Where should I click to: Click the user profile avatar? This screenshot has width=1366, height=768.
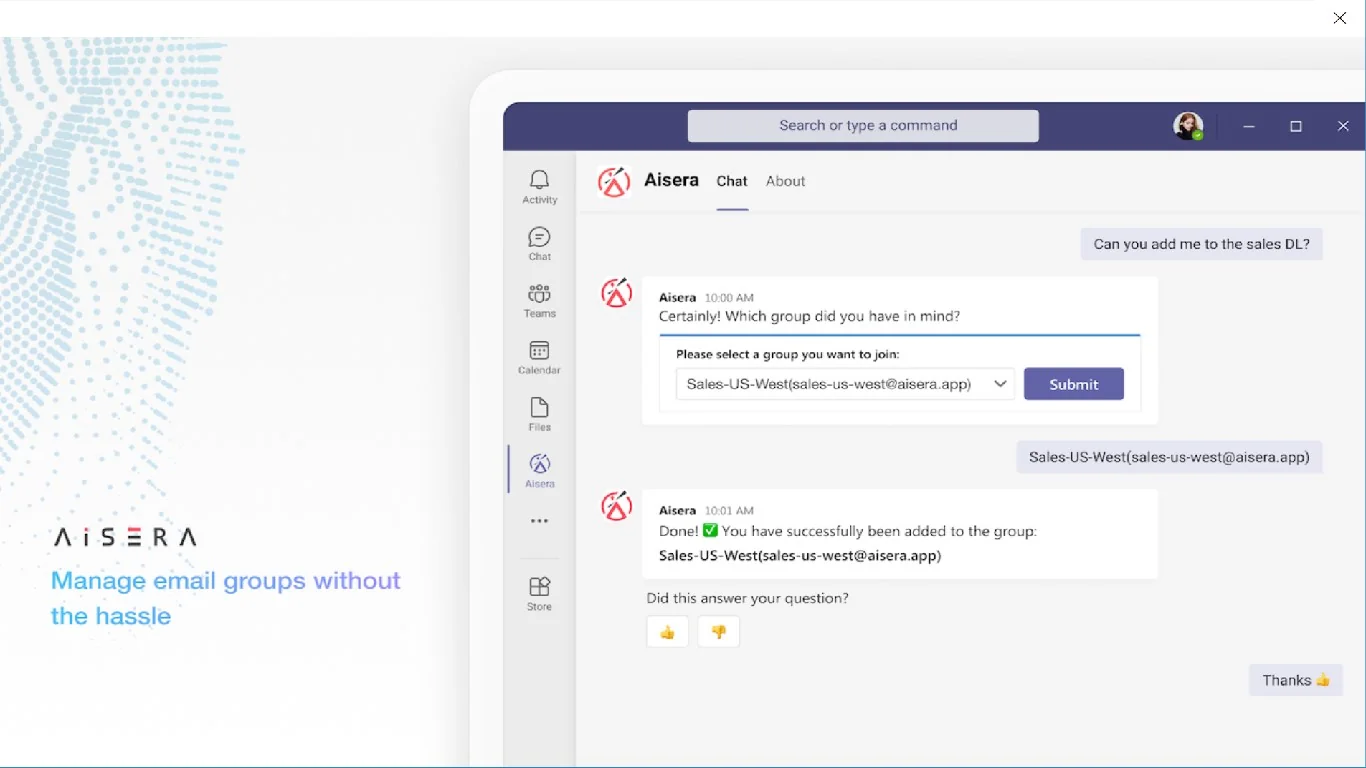1188,126
